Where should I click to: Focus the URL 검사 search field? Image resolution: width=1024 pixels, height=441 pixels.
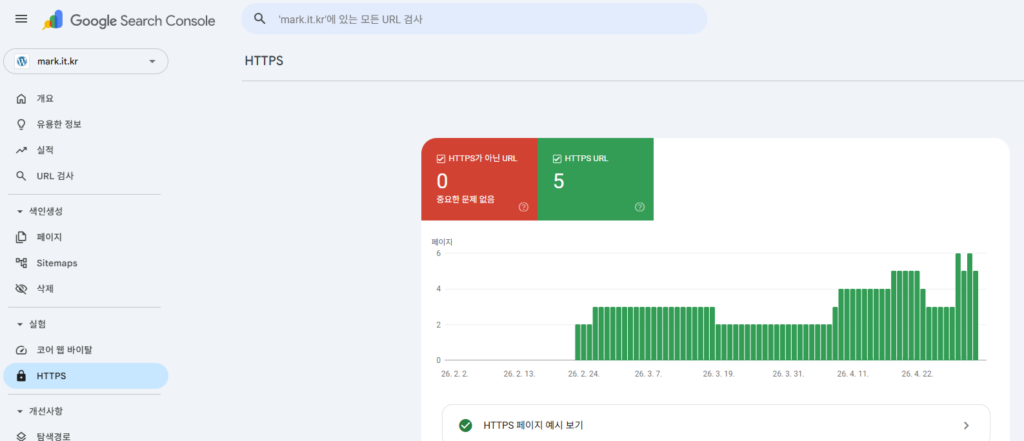pyautogui.click(x=474, y=19)
